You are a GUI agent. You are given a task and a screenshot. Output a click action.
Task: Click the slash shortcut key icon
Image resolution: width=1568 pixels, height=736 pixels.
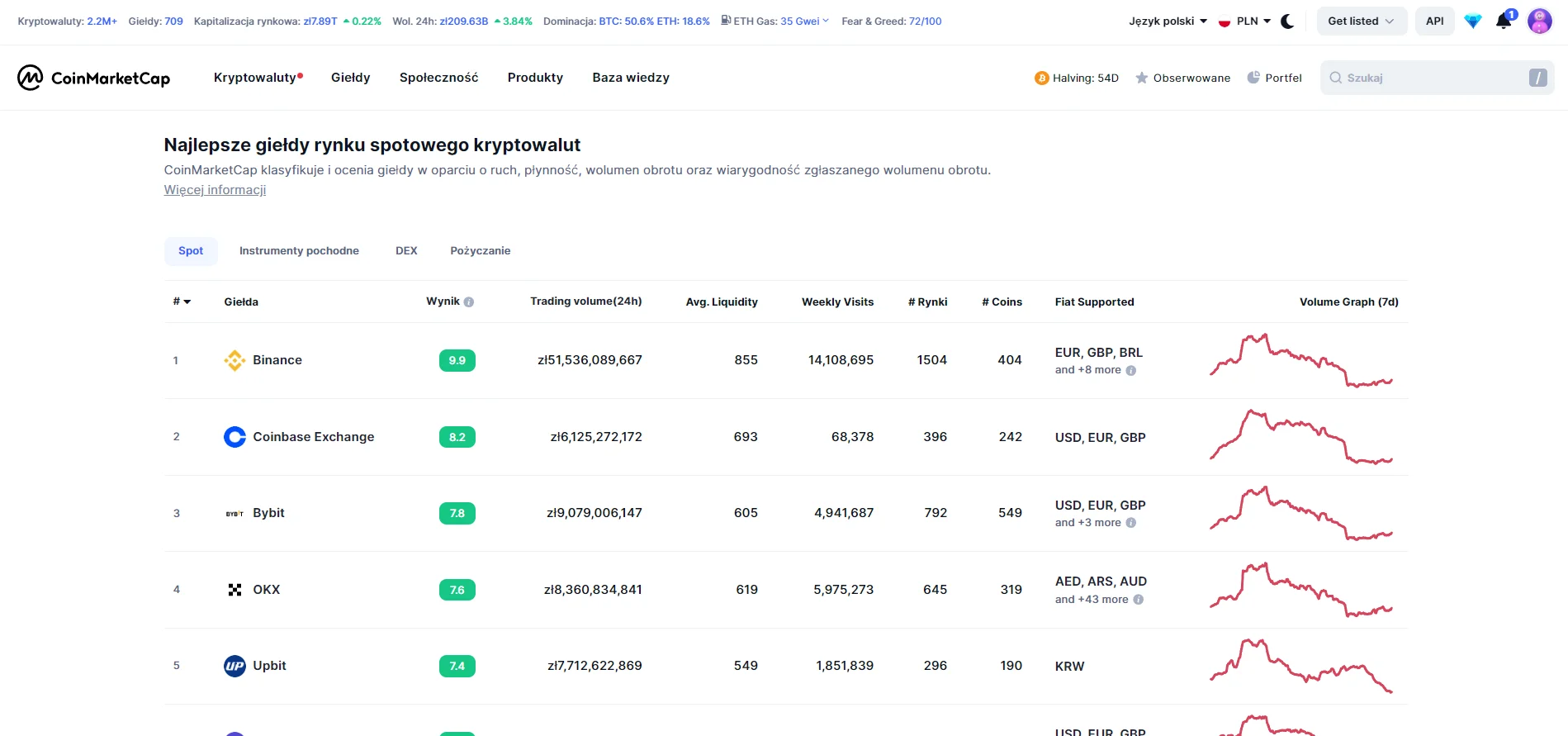pos(1537,78)
